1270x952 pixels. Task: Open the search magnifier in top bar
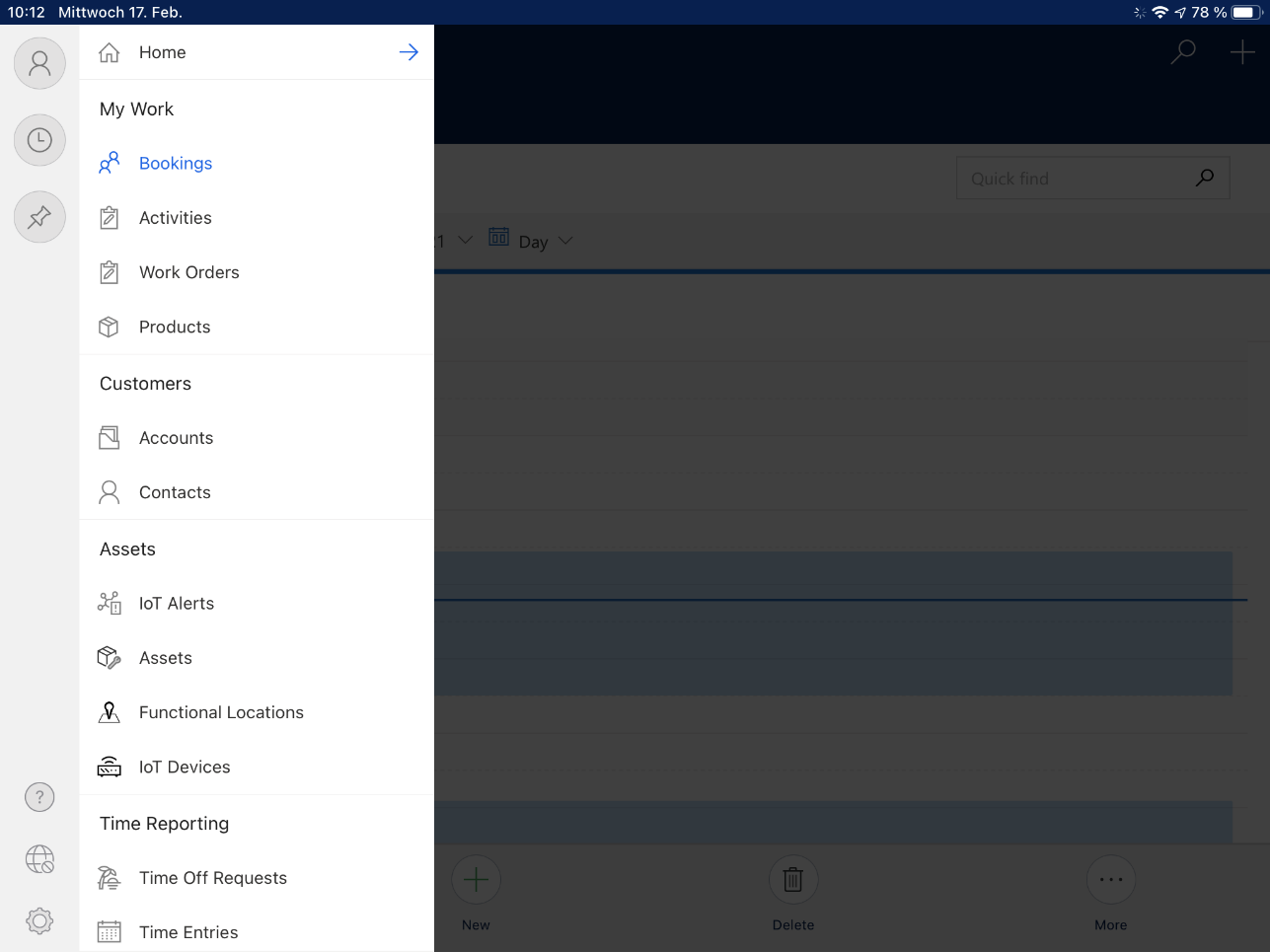coord(1182,52)
